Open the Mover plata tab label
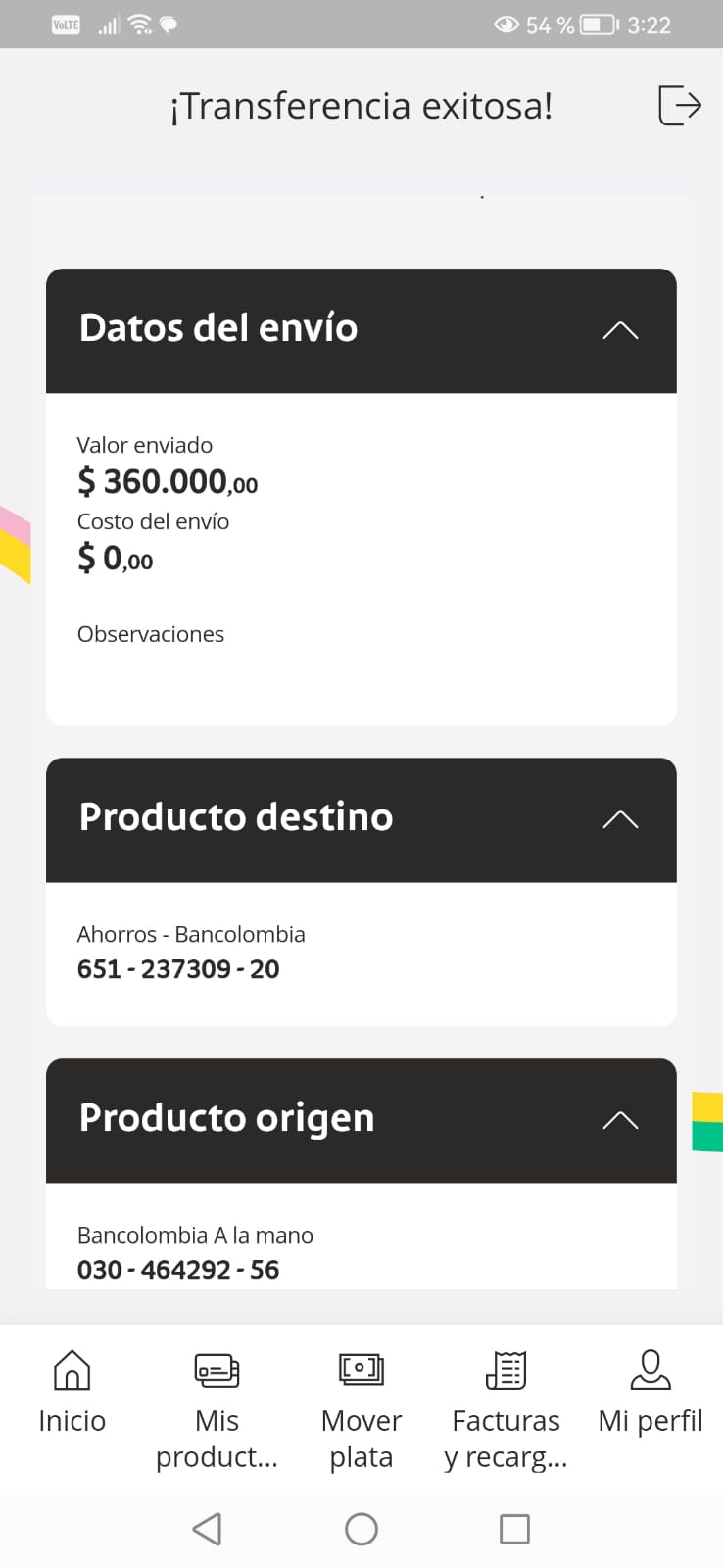 click(361, 1438)
